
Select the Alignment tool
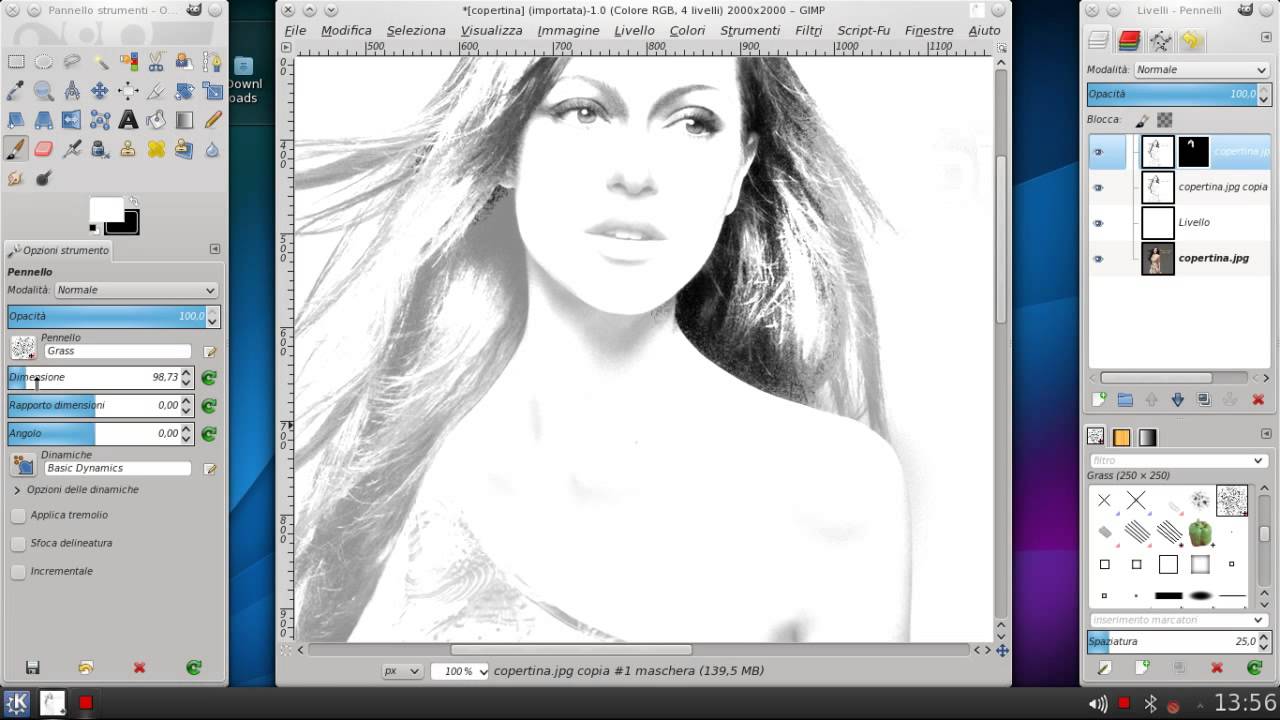click(x=128, y=91)
